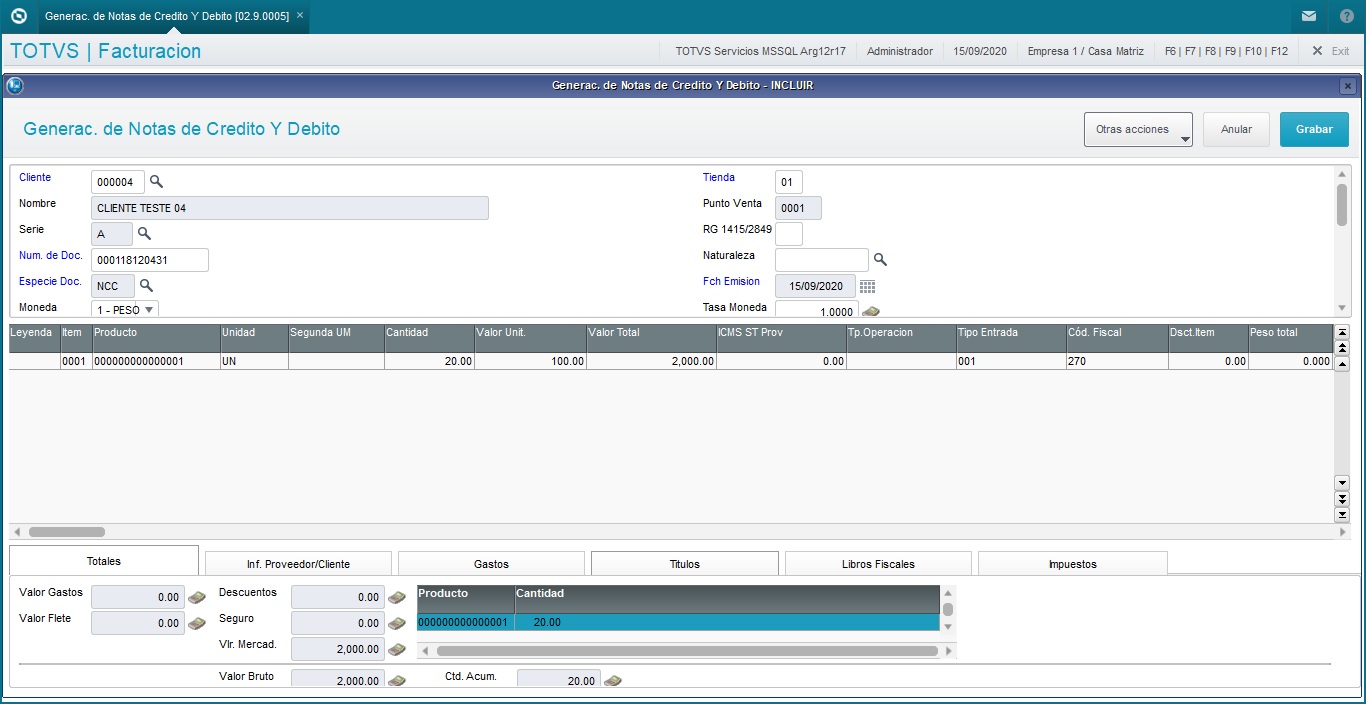Switch to the Gastos tab
Image resolution: width=1366 pixels, height=704 pixels.
pyautogui.click(x=492, y=564)
